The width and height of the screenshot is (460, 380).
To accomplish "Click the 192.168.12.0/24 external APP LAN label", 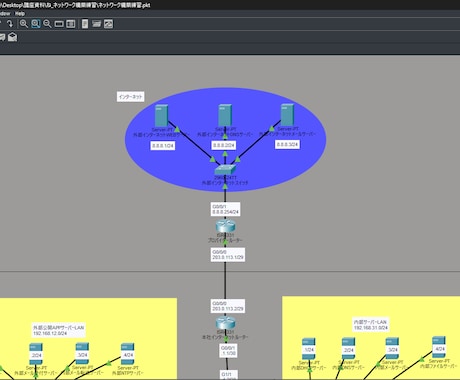I will pos(58,330).
